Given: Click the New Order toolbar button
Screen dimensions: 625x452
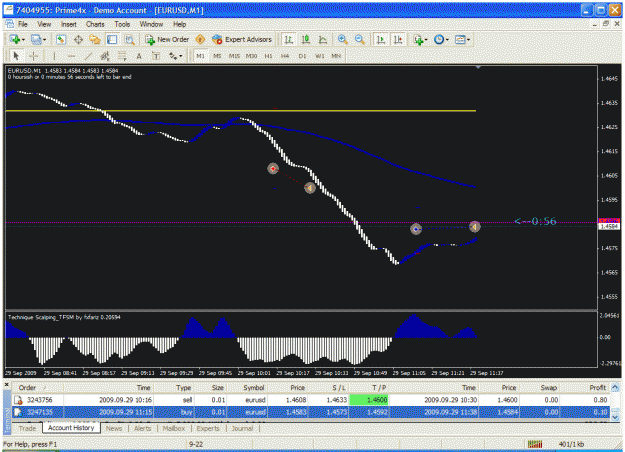Looking at the screenshot, I should point(167,39).
